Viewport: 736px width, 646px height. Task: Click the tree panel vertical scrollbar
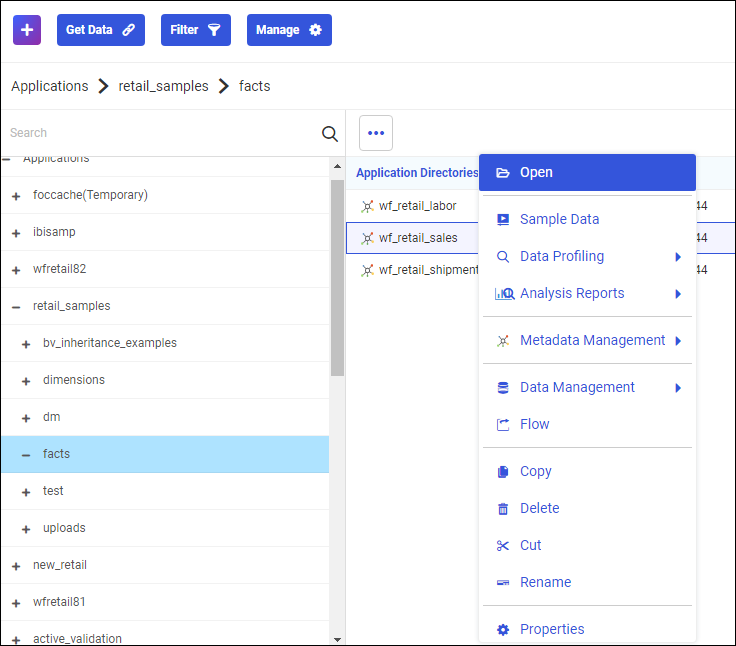[x=337, y=280]
